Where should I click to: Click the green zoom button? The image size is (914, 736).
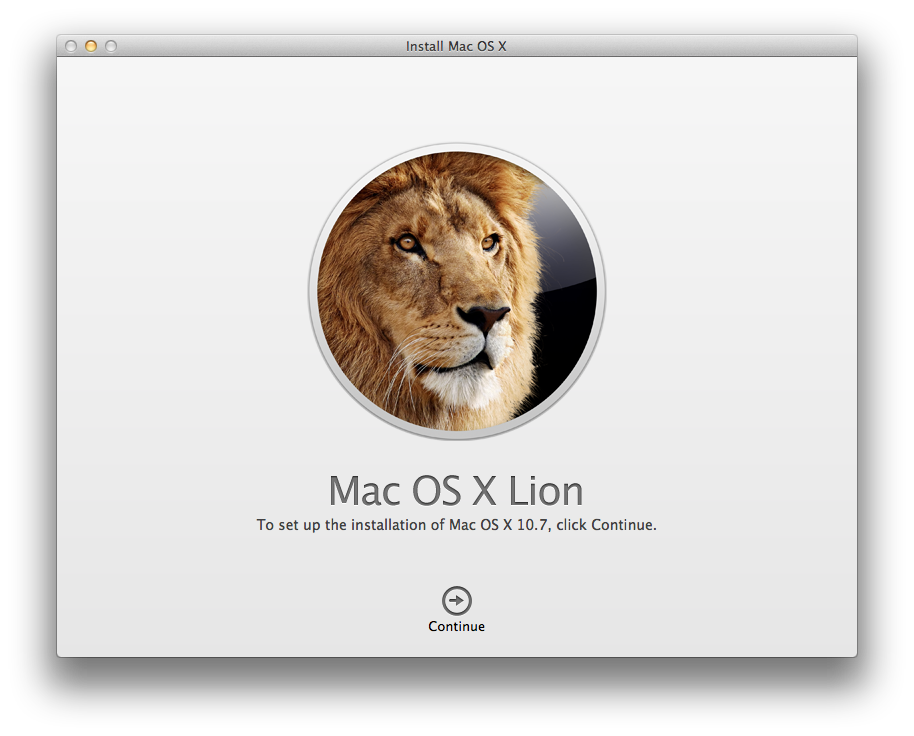(x=112, y=46)
